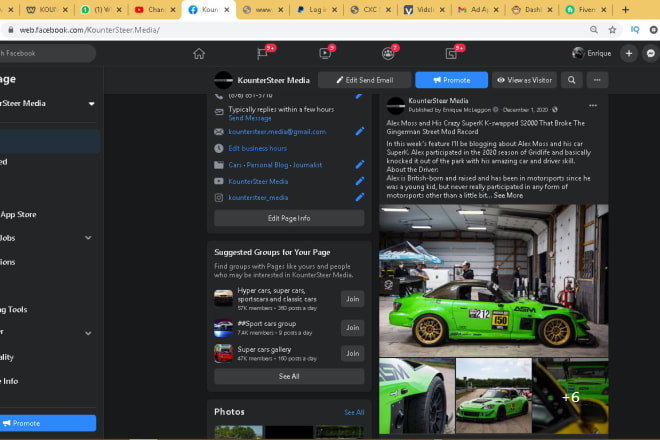Viewport: 660px width, 440px height.
Task: Search the page with magnifier icon
Action: [571, 80]
